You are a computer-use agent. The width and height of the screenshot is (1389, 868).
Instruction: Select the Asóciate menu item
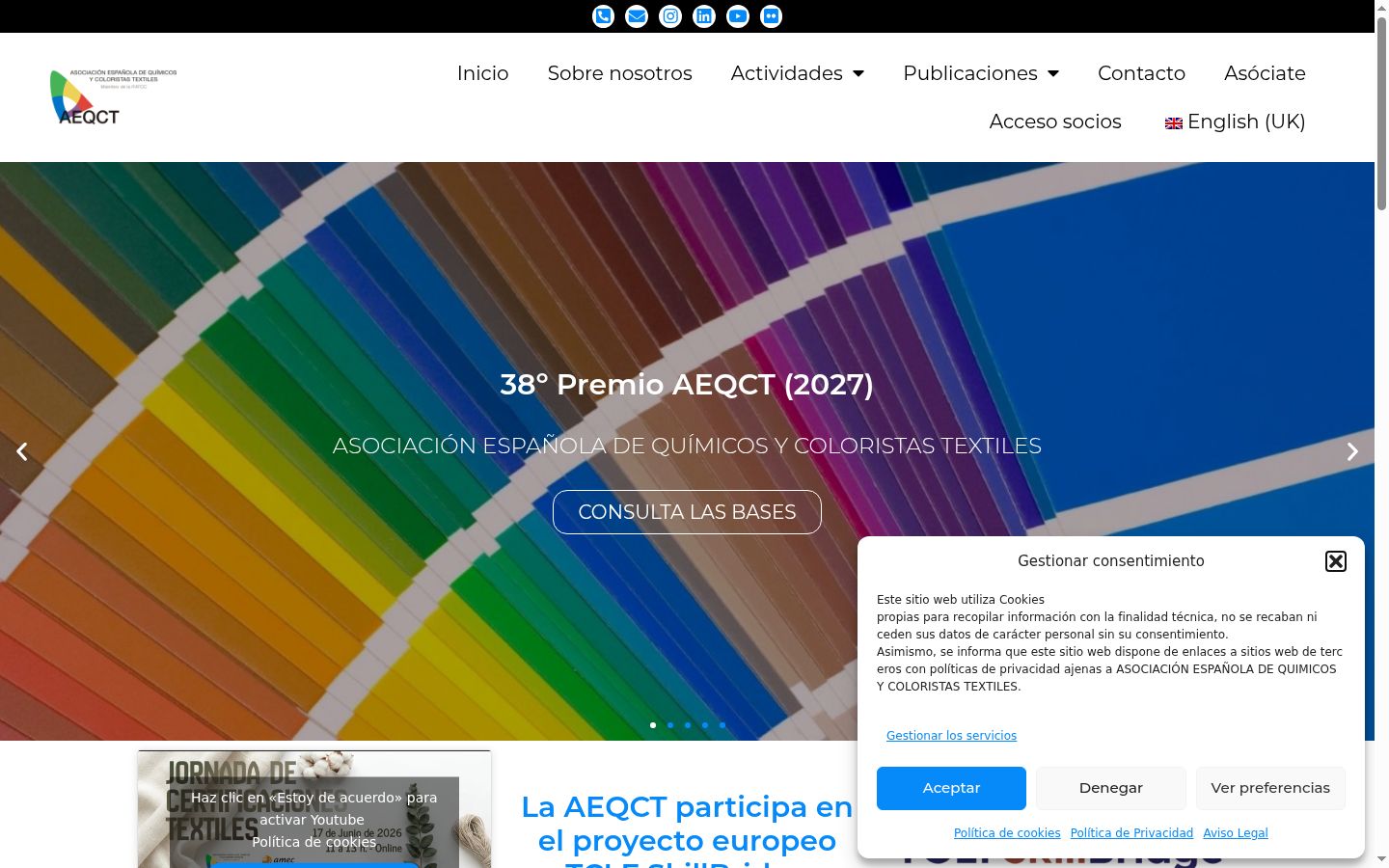(1265, 73)
